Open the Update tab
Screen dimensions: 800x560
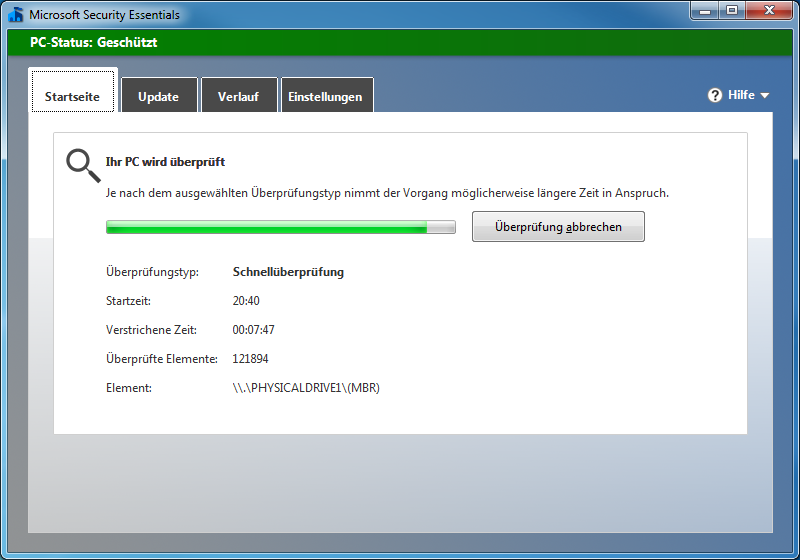[x=159, y=96]
